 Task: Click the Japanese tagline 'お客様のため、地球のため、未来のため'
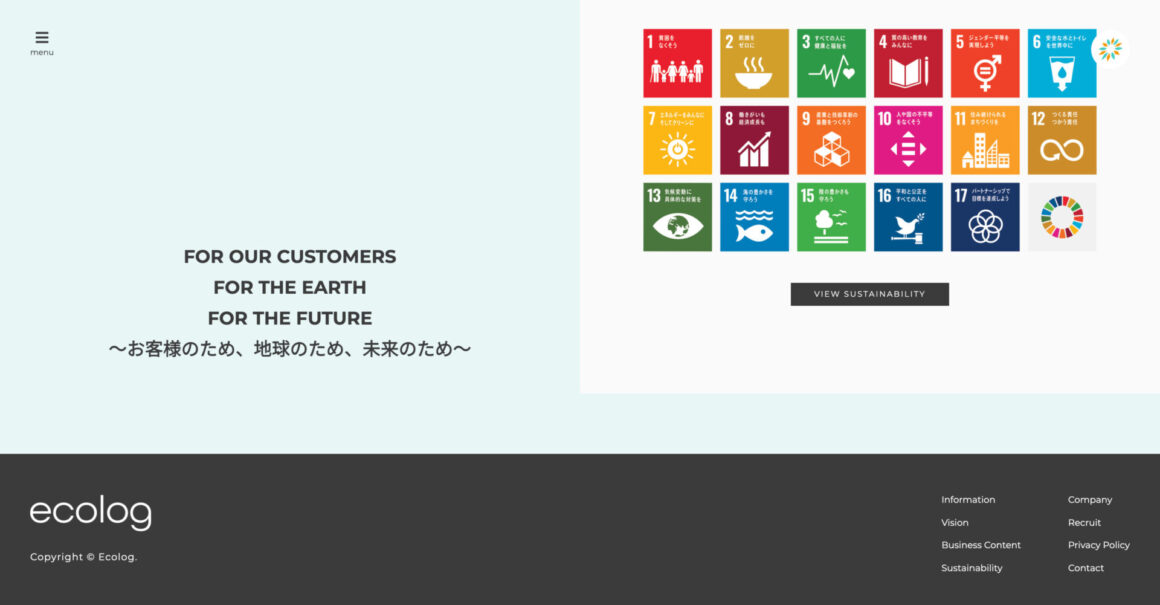pyautogui.click(x=290, y=349)
